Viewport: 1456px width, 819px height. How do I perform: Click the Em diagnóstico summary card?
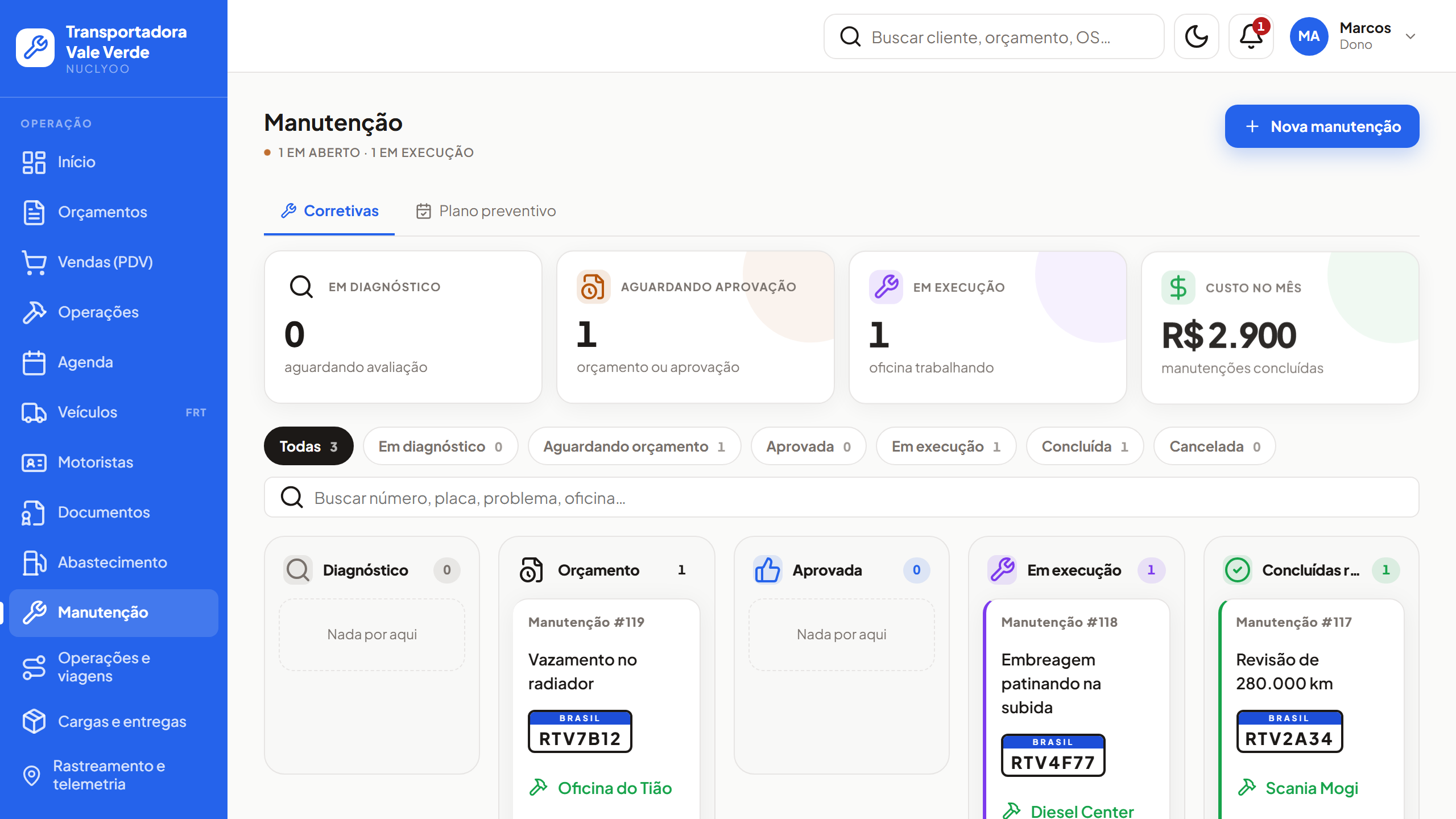403,328
